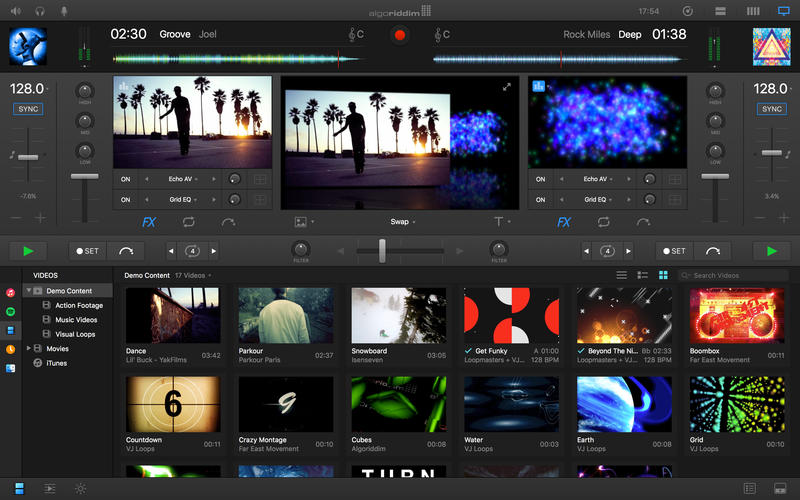Open Spotify source in the sidebar
The image size is (800, 500).
10,310
